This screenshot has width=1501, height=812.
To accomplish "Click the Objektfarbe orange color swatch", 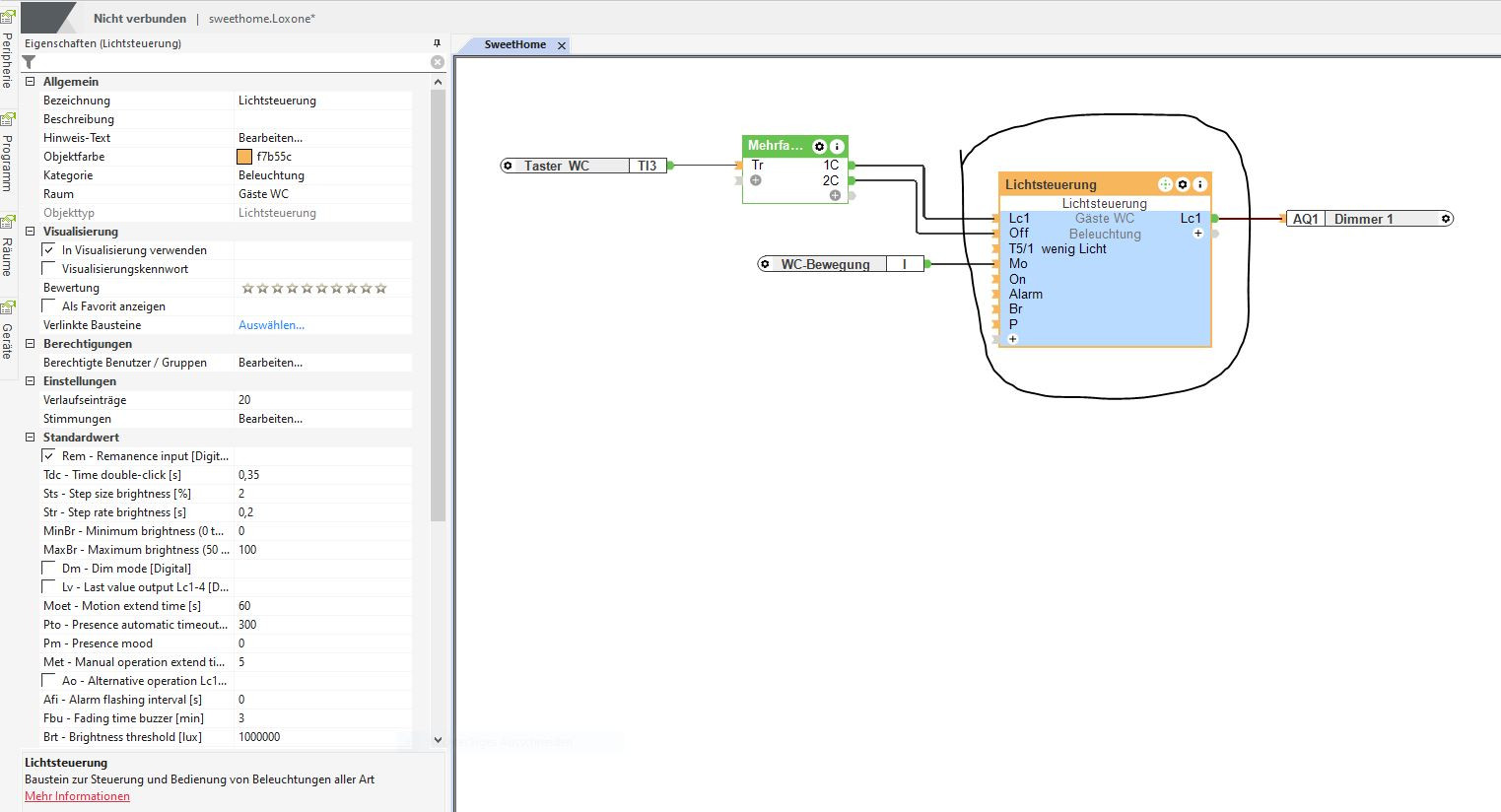I will tap(244, 157).
